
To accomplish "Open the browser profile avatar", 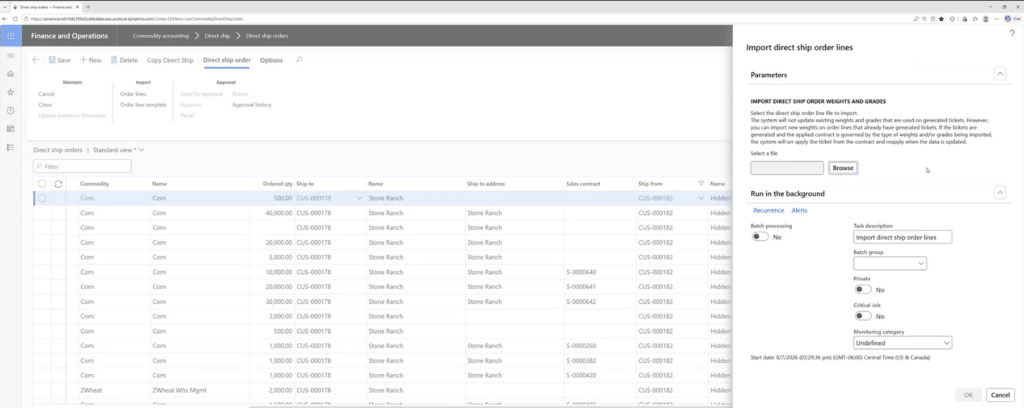I will coord(985,19).
